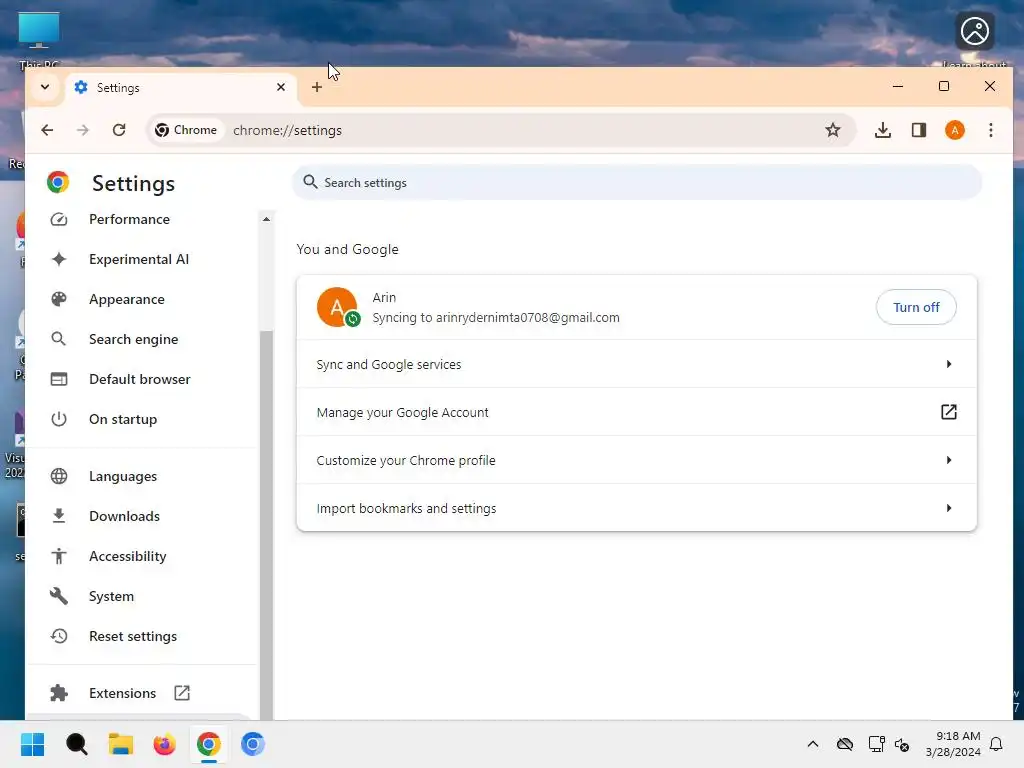The width and height of the screenshot is (1024, 768).
Task: Open Experimental AI settings section
Action: click(138, 259)
